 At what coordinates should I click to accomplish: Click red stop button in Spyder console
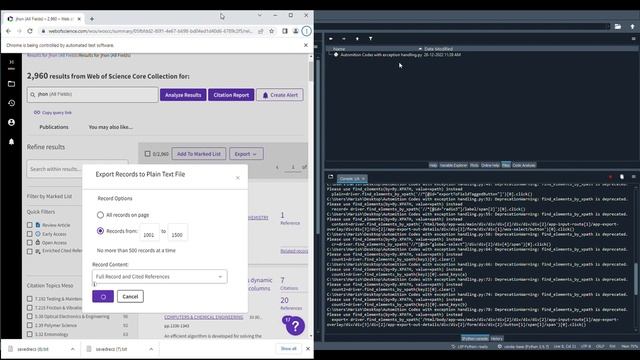tap(611, 177)
